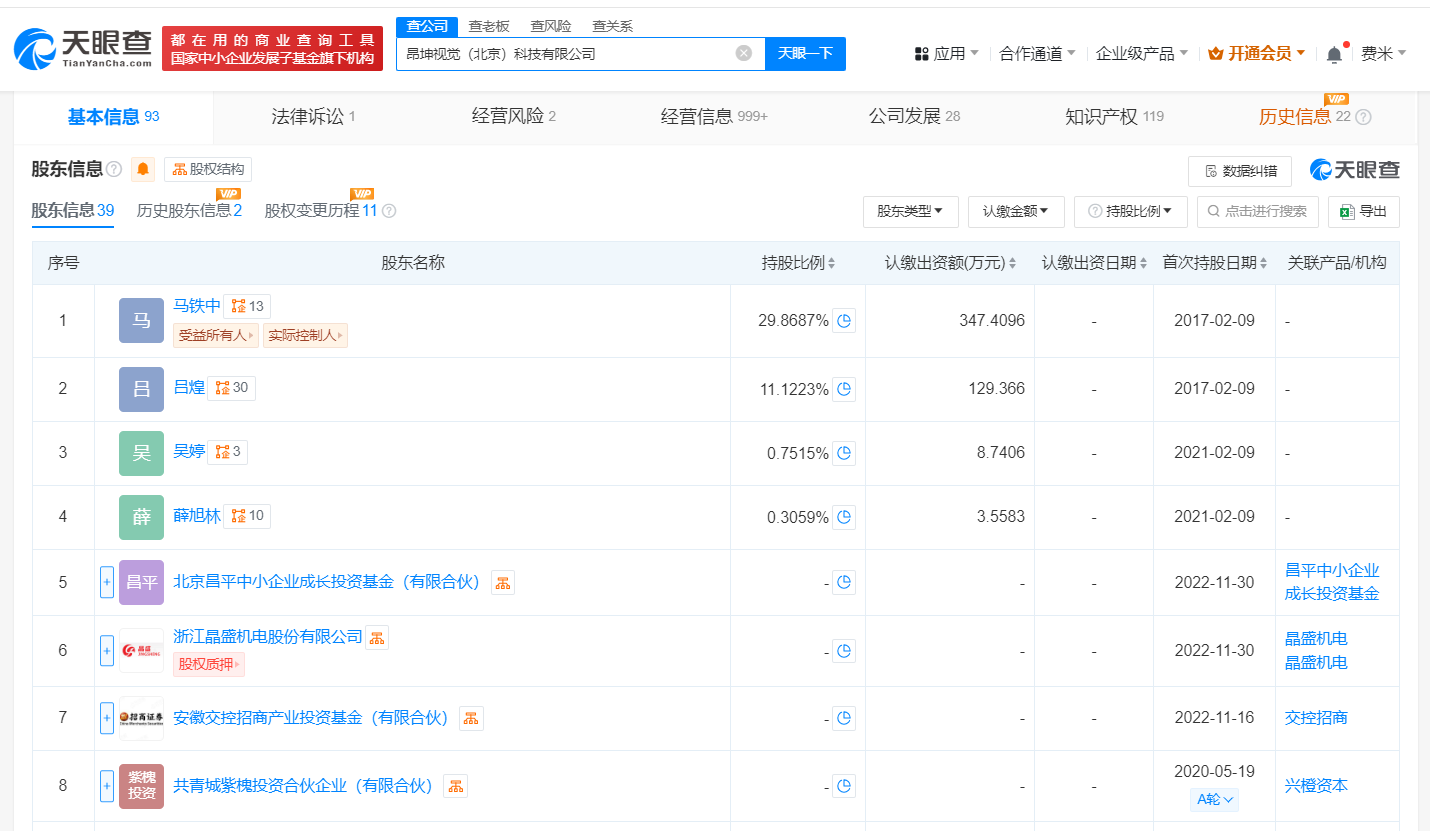Open the 股东类型 filter dropdown
The image size is (1430, 831).
coord(910,211)
